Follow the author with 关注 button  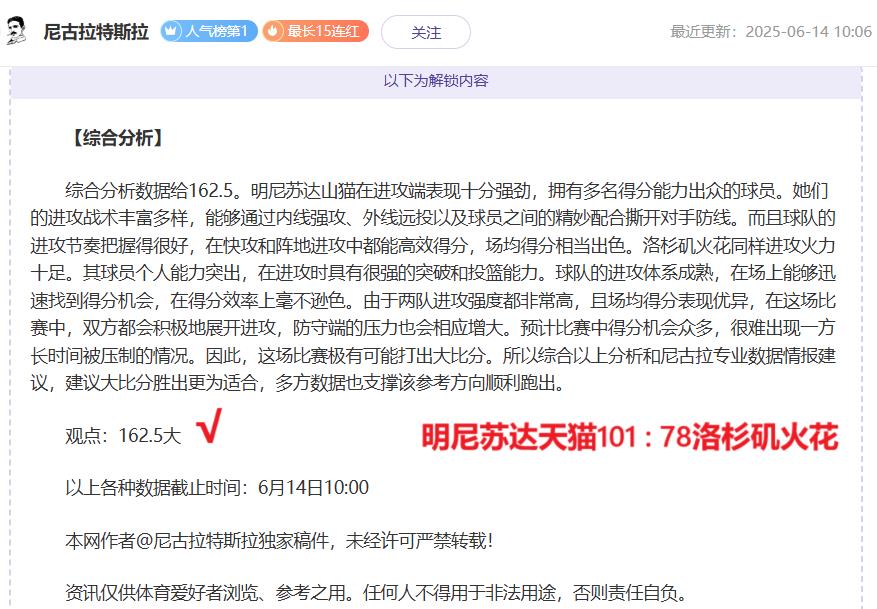tap(426, 32)
